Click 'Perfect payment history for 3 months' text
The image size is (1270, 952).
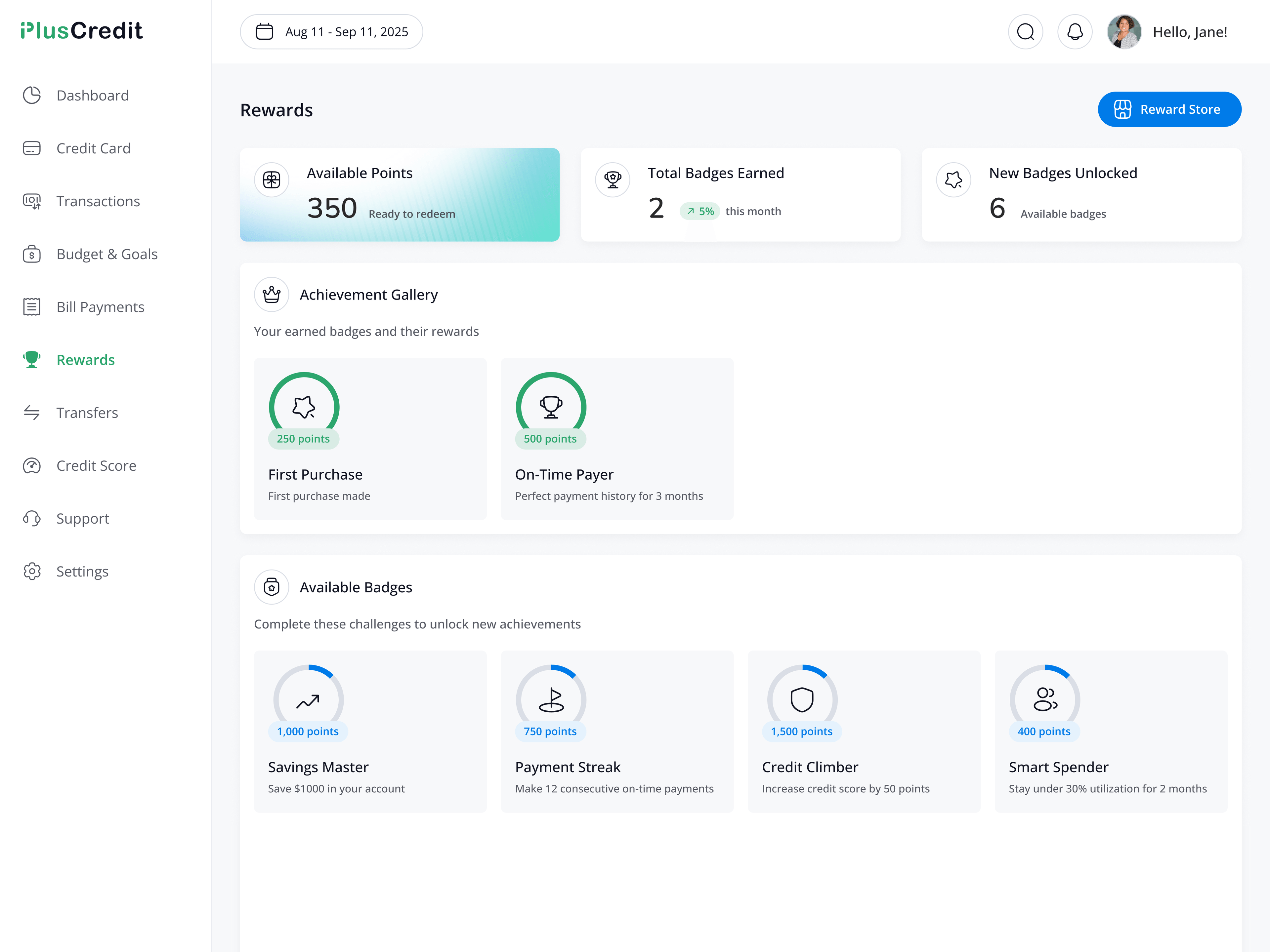click(x=609, y=496)
